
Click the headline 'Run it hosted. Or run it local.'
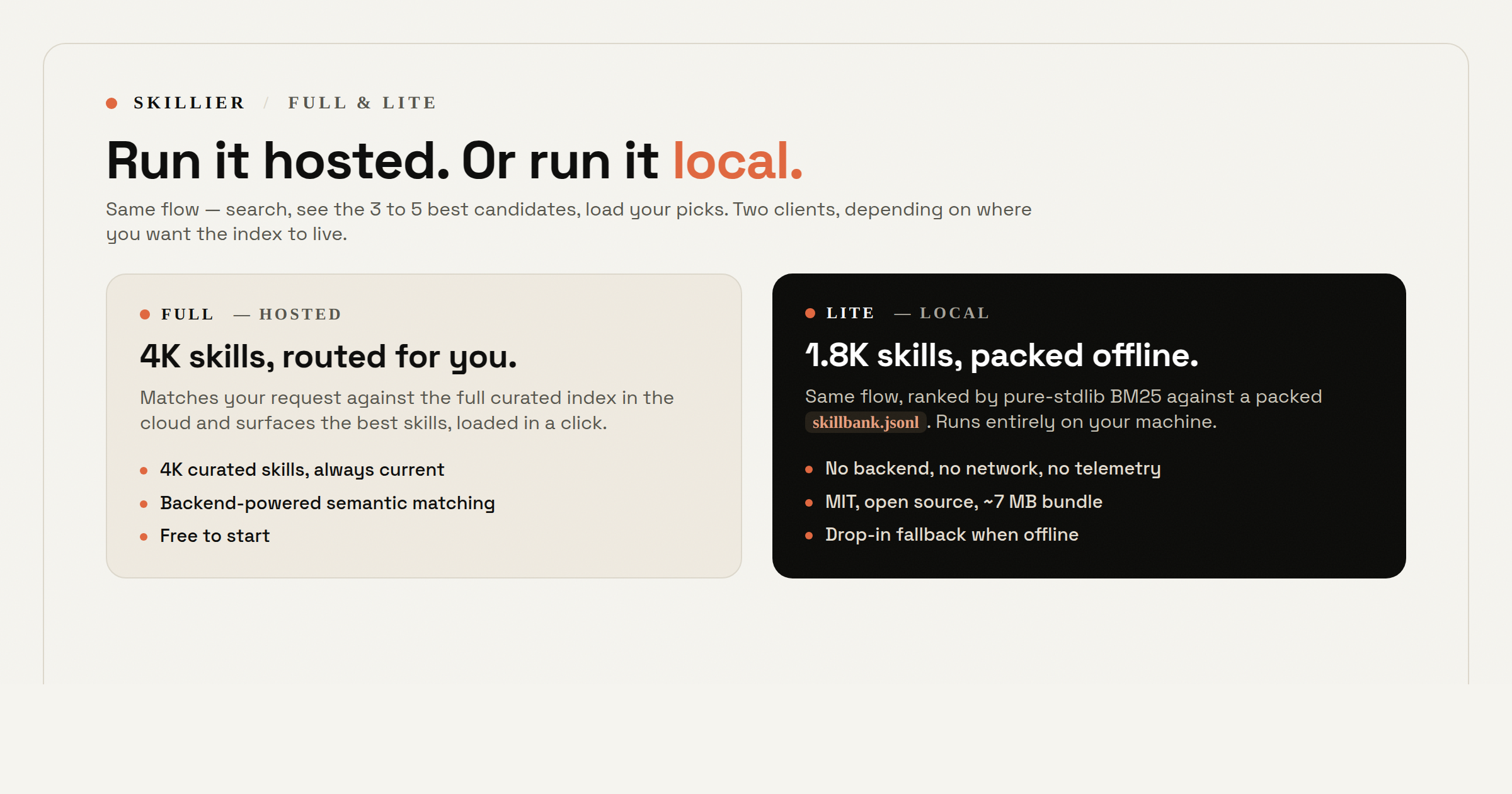coord(454,161)
